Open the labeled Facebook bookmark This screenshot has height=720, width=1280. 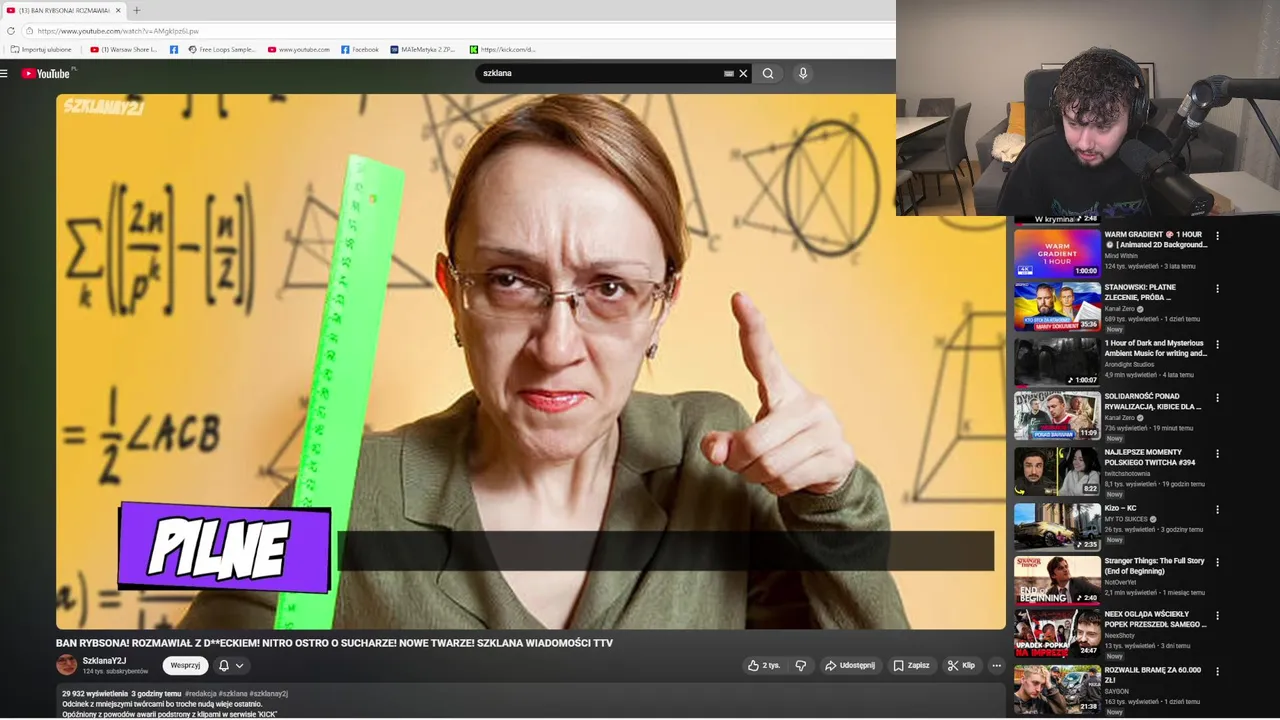click(360, 49)
